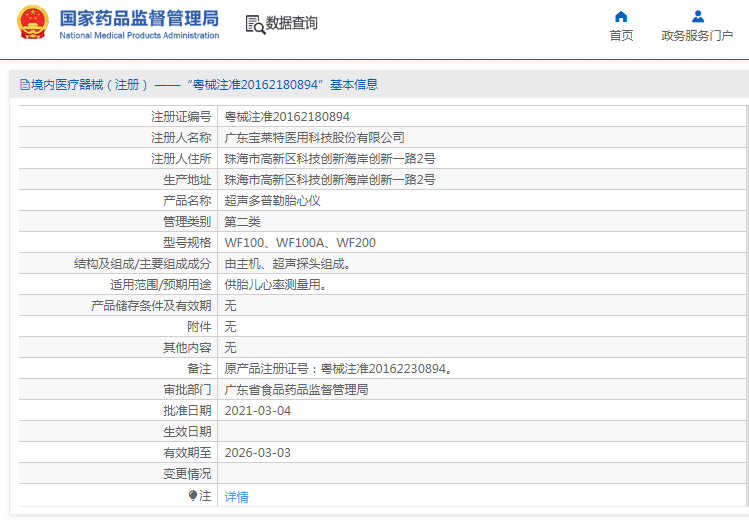Select management category value 第二类

[x=243, y=222]
